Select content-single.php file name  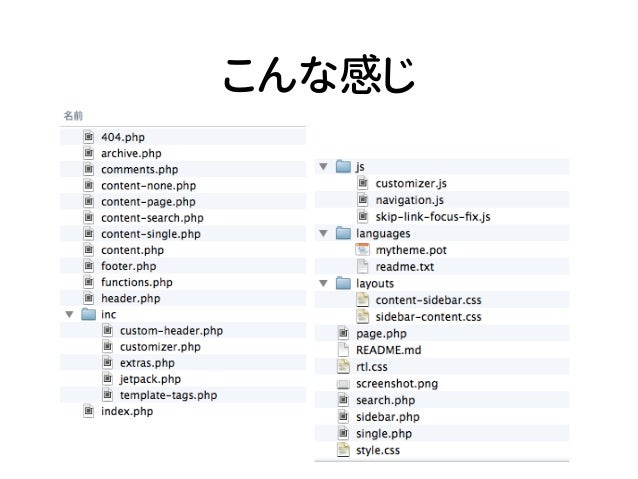coord(151,234)
